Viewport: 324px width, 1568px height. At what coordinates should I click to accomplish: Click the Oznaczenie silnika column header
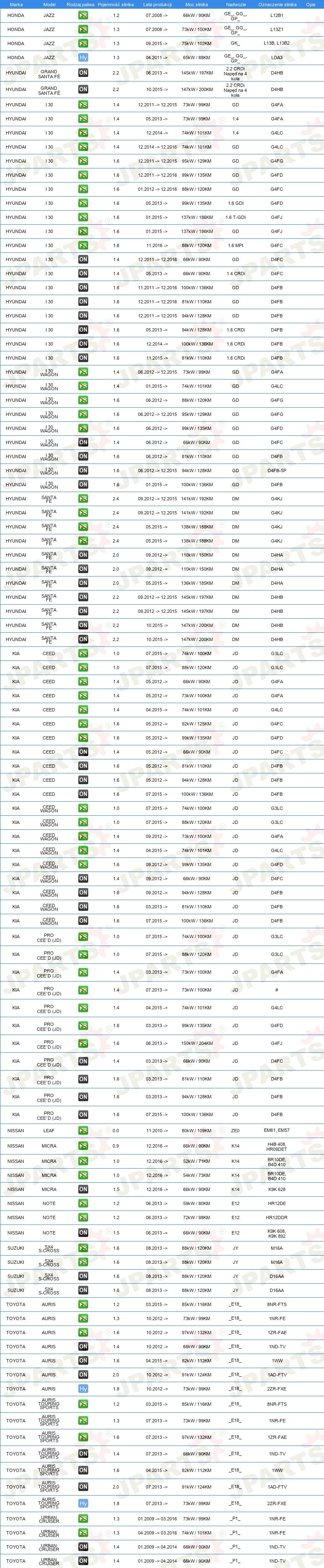click(277, 4)
